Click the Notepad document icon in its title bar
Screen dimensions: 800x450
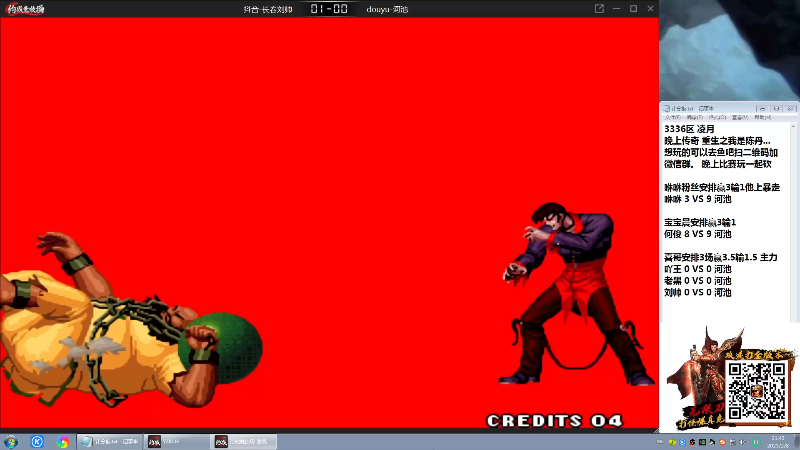point(666,109)
